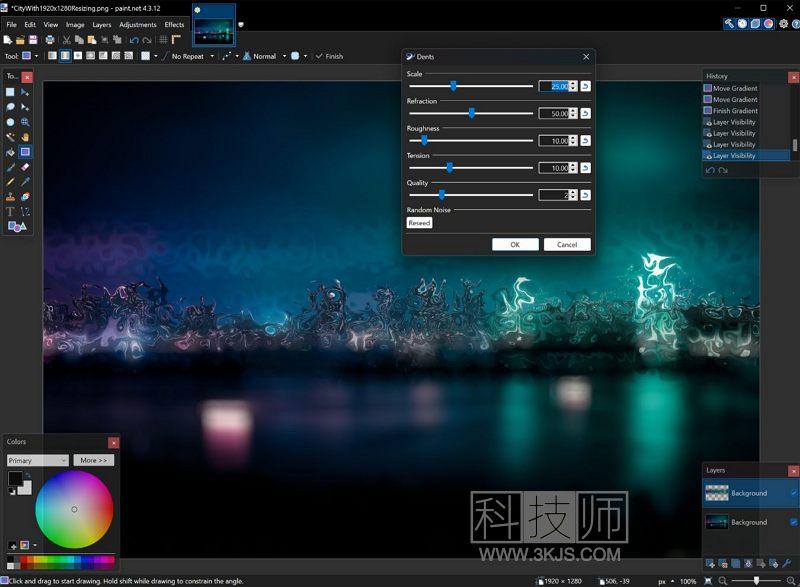Open layer properties wrench icon
Screen dimensions: 800x587
(786, 564)
